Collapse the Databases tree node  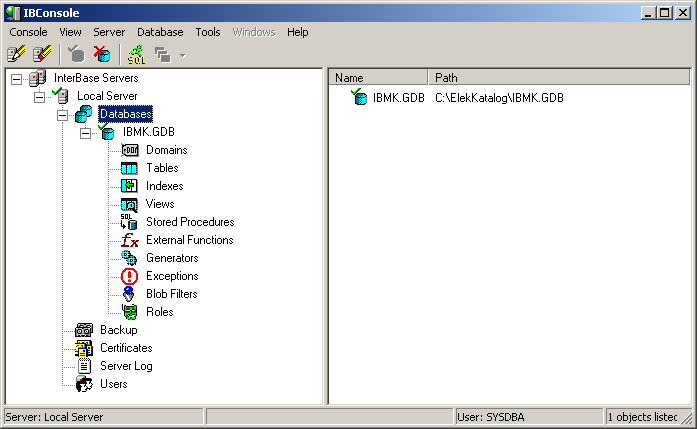63,115
